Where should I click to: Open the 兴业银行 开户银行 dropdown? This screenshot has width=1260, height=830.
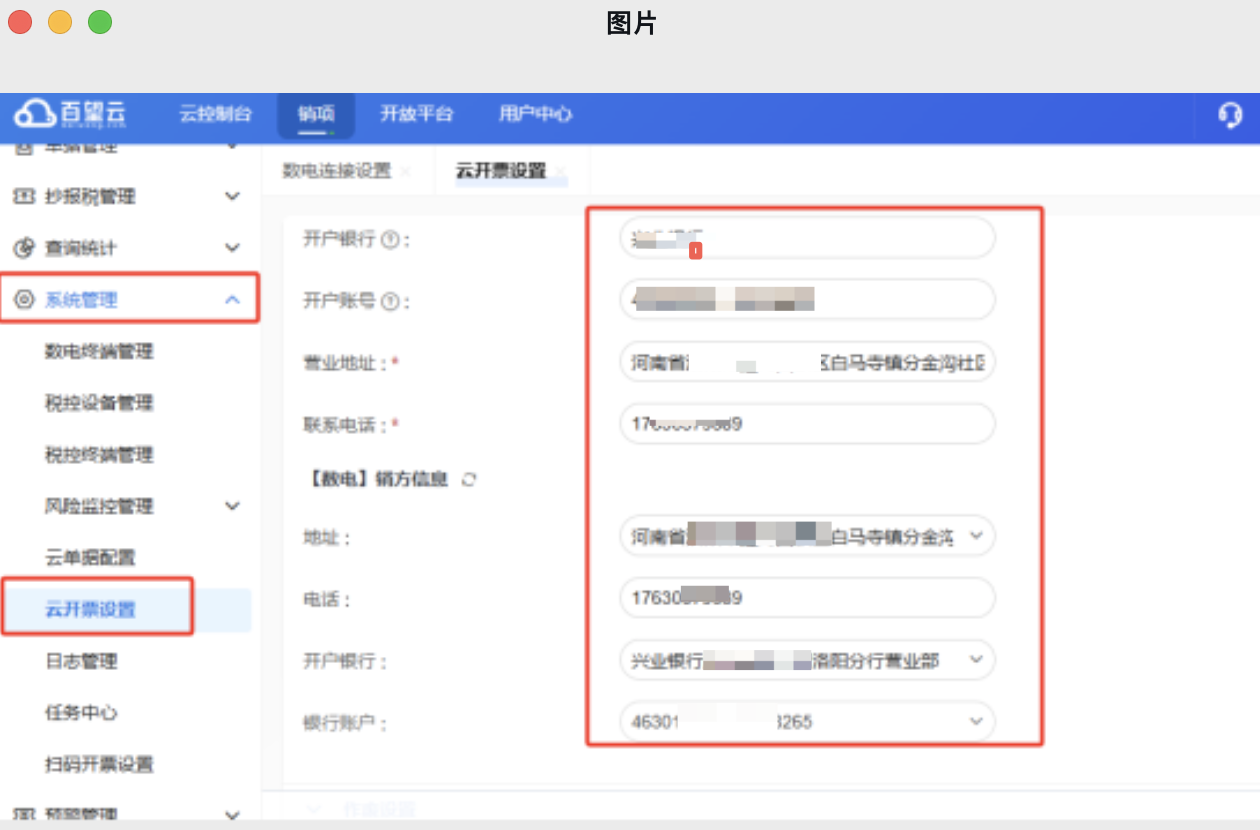tap(977, 661)
